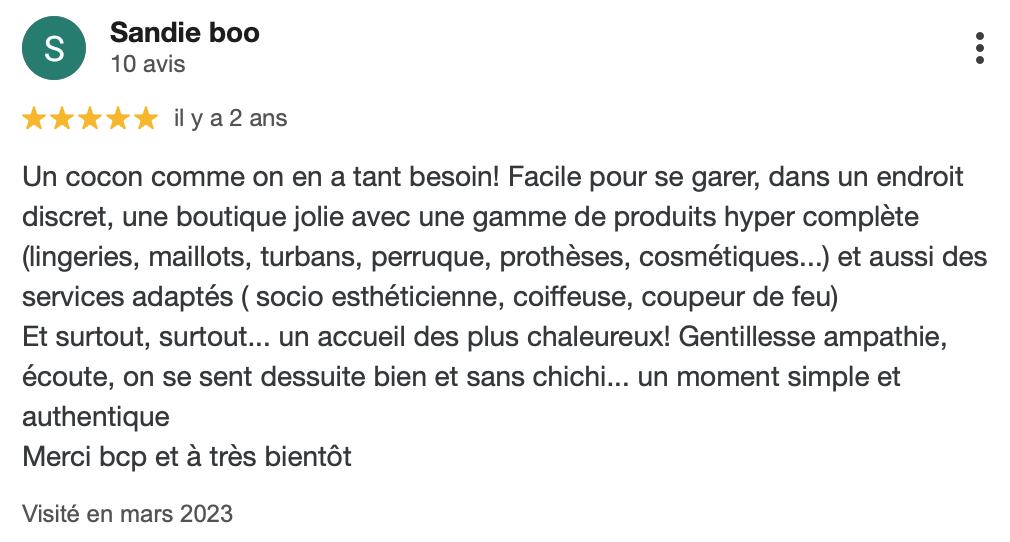Screen dimensions: 1010x542
Task: Click the line starting "écoute, on se sent"
Action: [x=461, y=377]
